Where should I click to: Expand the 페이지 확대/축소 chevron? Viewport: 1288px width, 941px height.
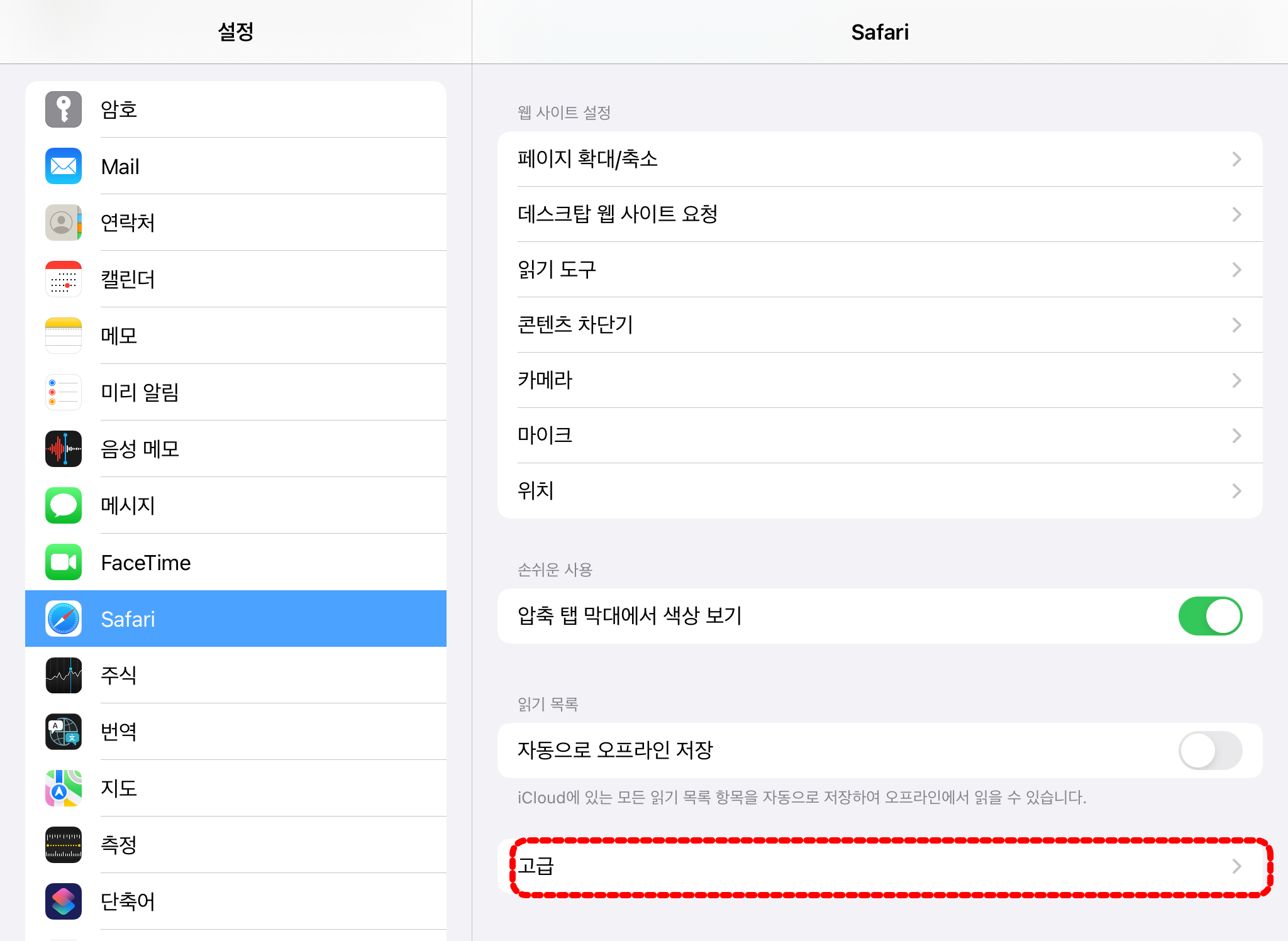click(x=1236, y=159)
